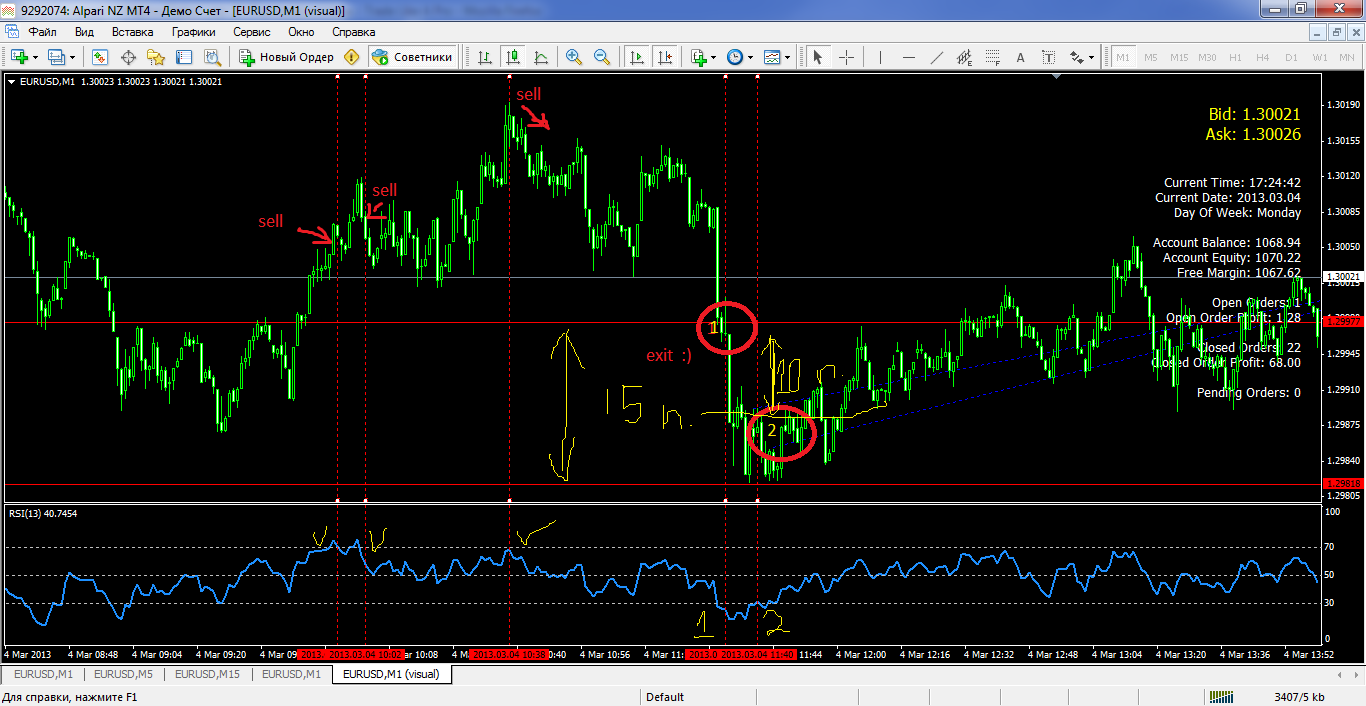The width and height of the screenshot is (1366, 706).
Task: Open the chart profiles icon
Action: 57,57
